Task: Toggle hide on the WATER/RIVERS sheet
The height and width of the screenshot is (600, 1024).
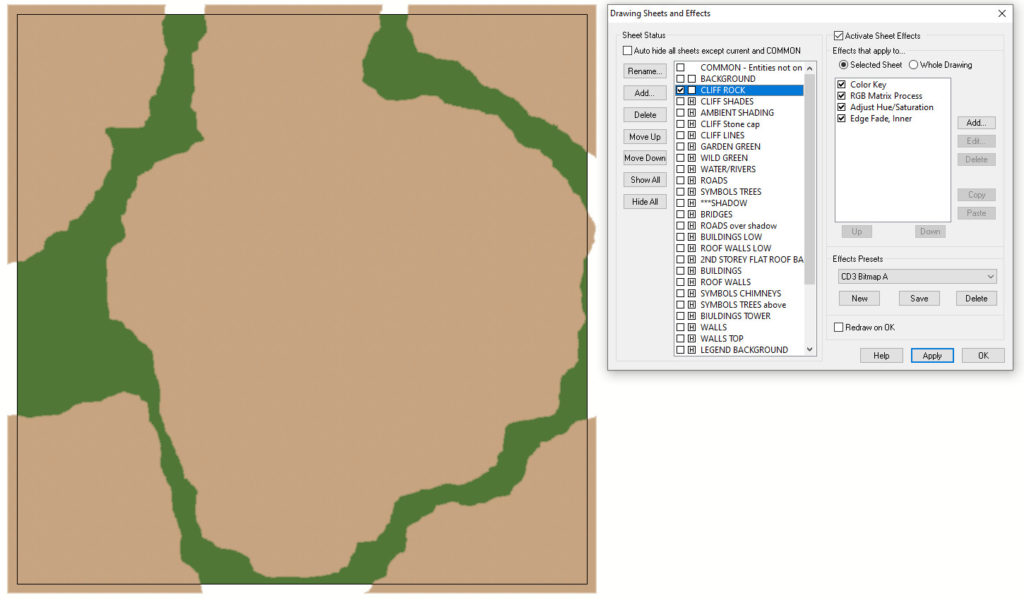Action: pyautogui.click(x=690, y=169)
